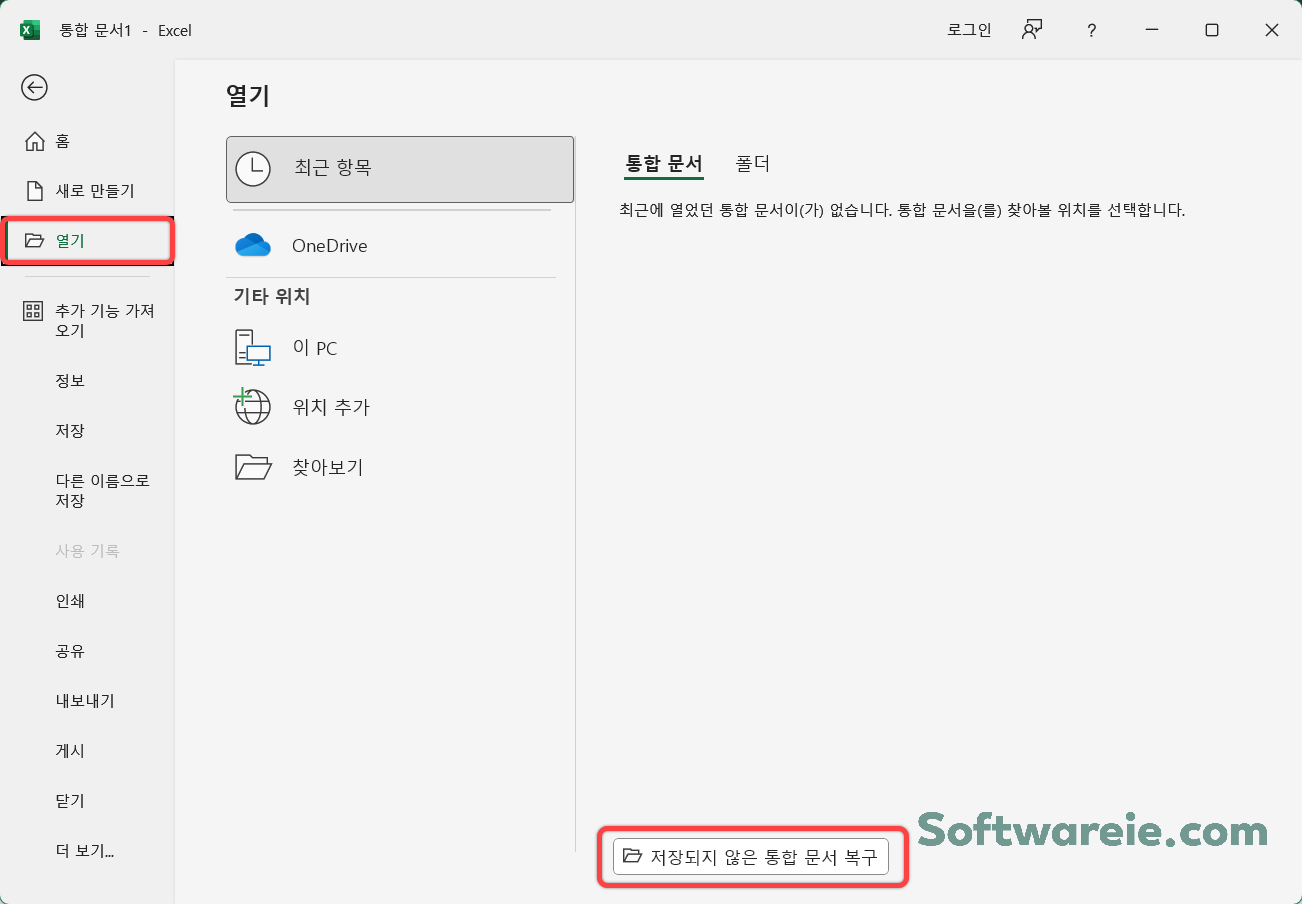Viewport: 1302px width, 904px height.
Task: Open 인쇄 from the sidebar
Action: pyautogui.click(x=70, y=601)
